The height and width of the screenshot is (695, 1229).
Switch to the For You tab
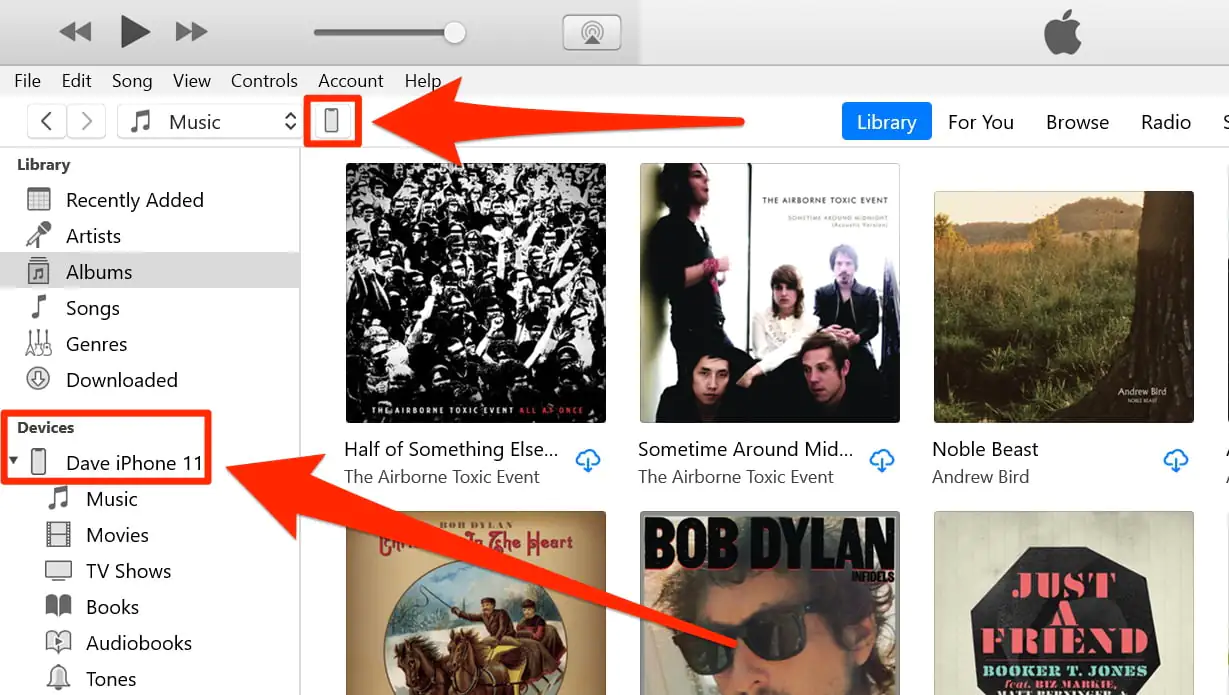[980, 122]
